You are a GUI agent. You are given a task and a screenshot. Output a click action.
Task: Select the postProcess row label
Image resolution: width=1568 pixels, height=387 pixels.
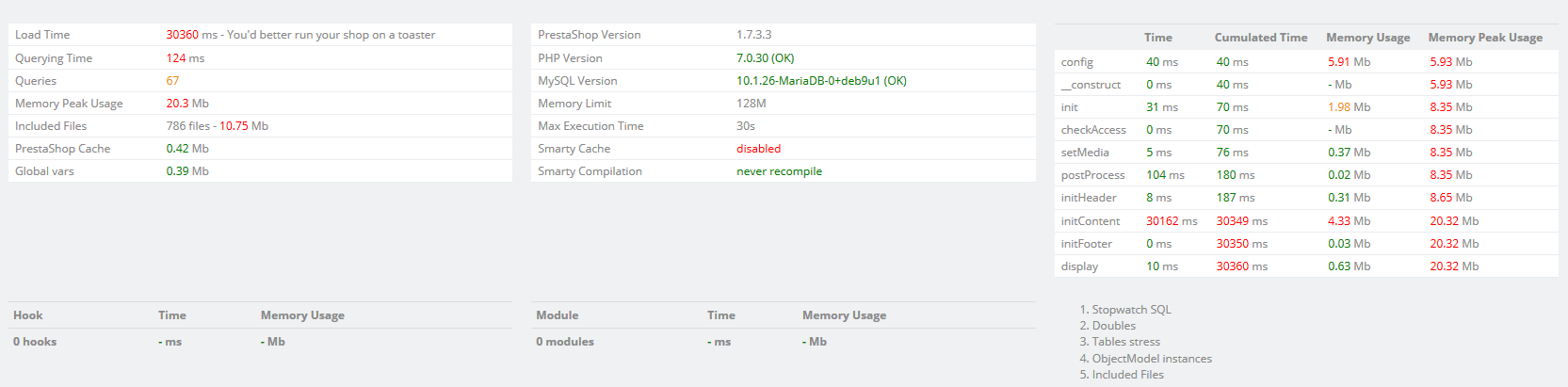click(1092, 175)
